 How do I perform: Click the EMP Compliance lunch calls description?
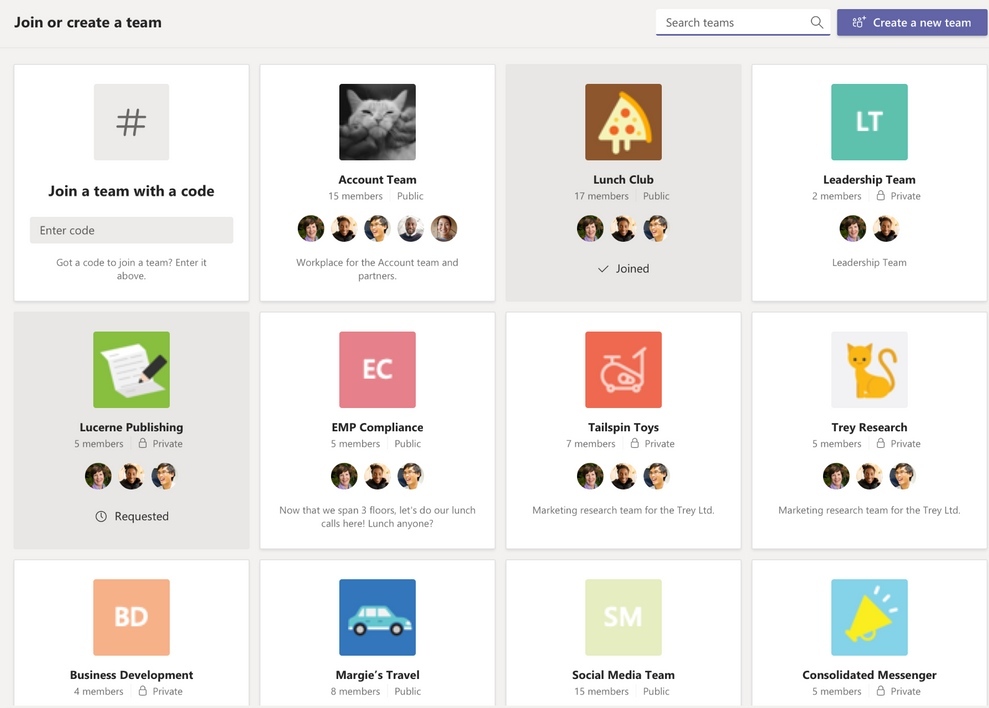(377, 517)
